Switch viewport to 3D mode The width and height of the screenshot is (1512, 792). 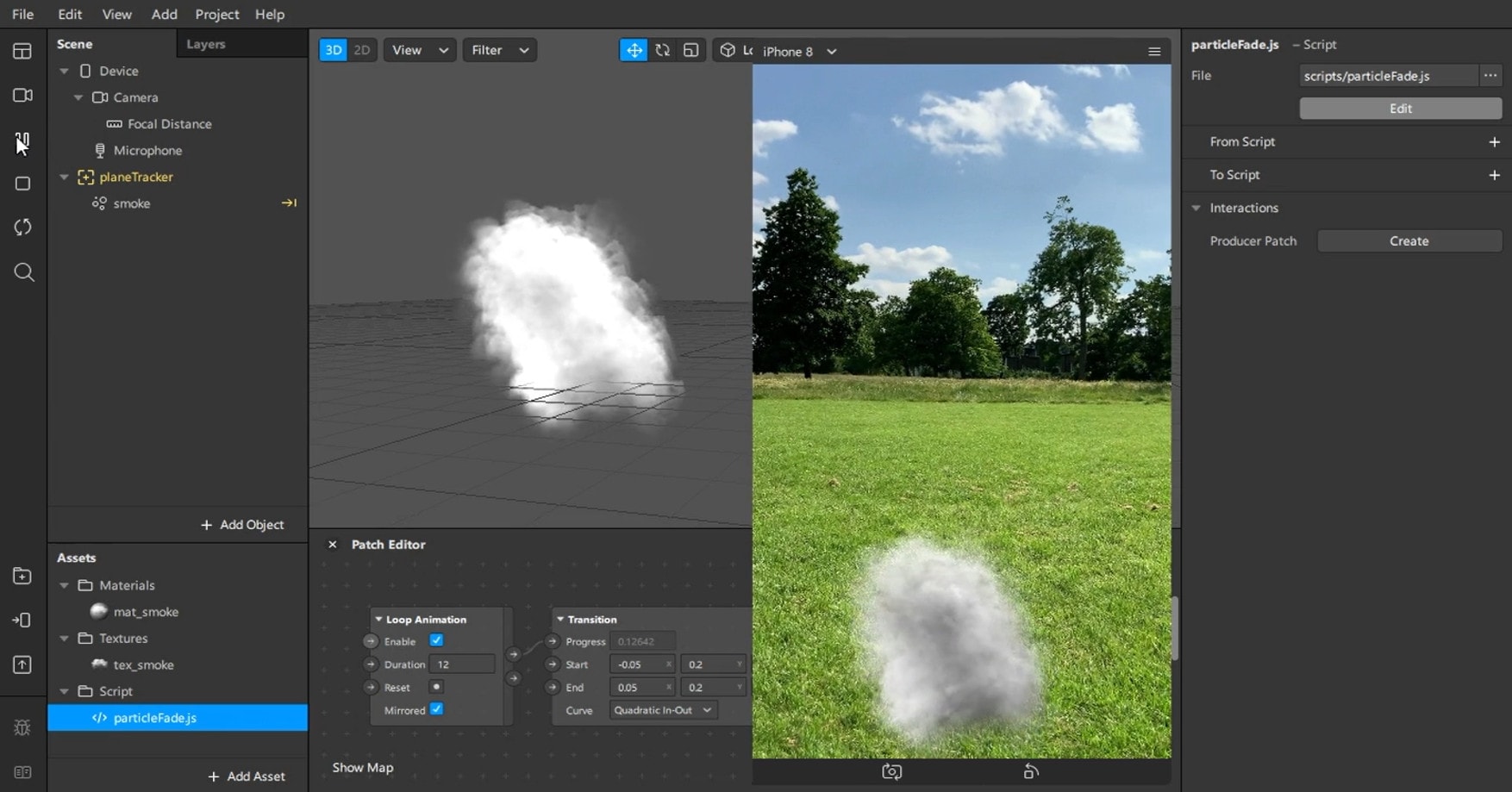[333, 50]
